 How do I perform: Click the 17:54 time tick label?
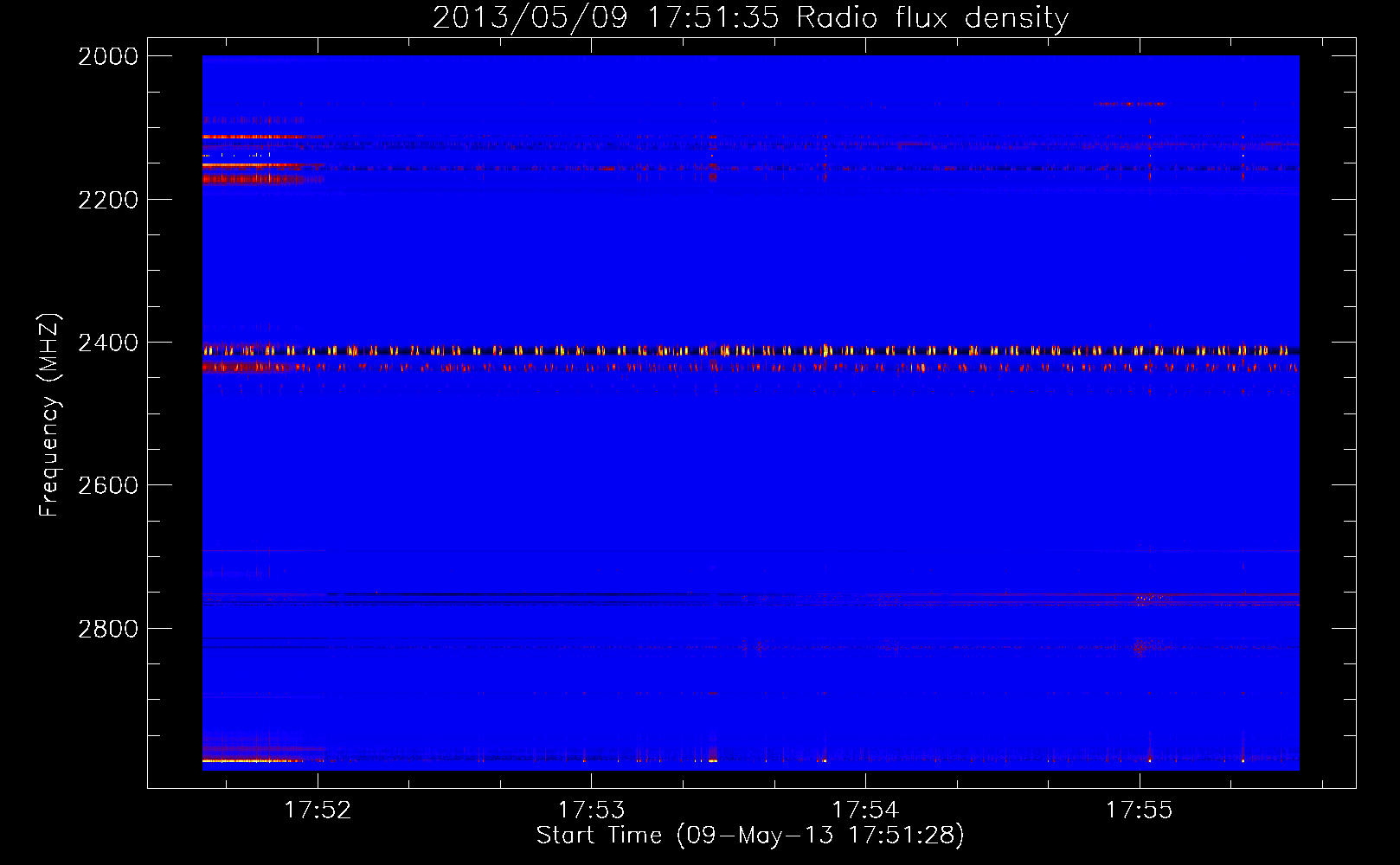pos(865,810)
